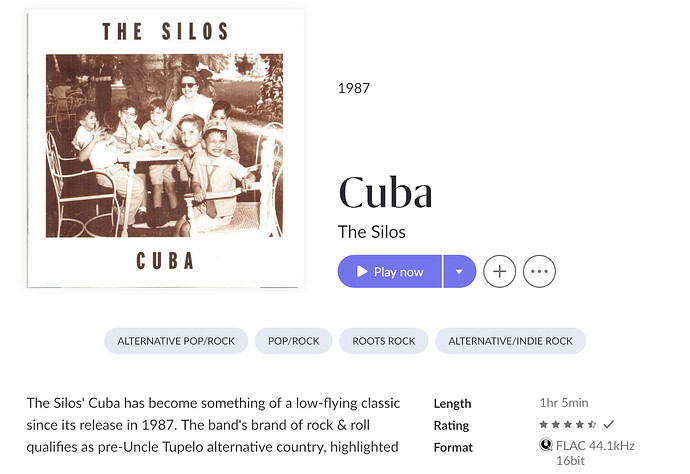Image resolution: width=690 pixels, height=474 pixels.
Task: Open the dropdown arrow beside Play now
Action: point(459,272)
